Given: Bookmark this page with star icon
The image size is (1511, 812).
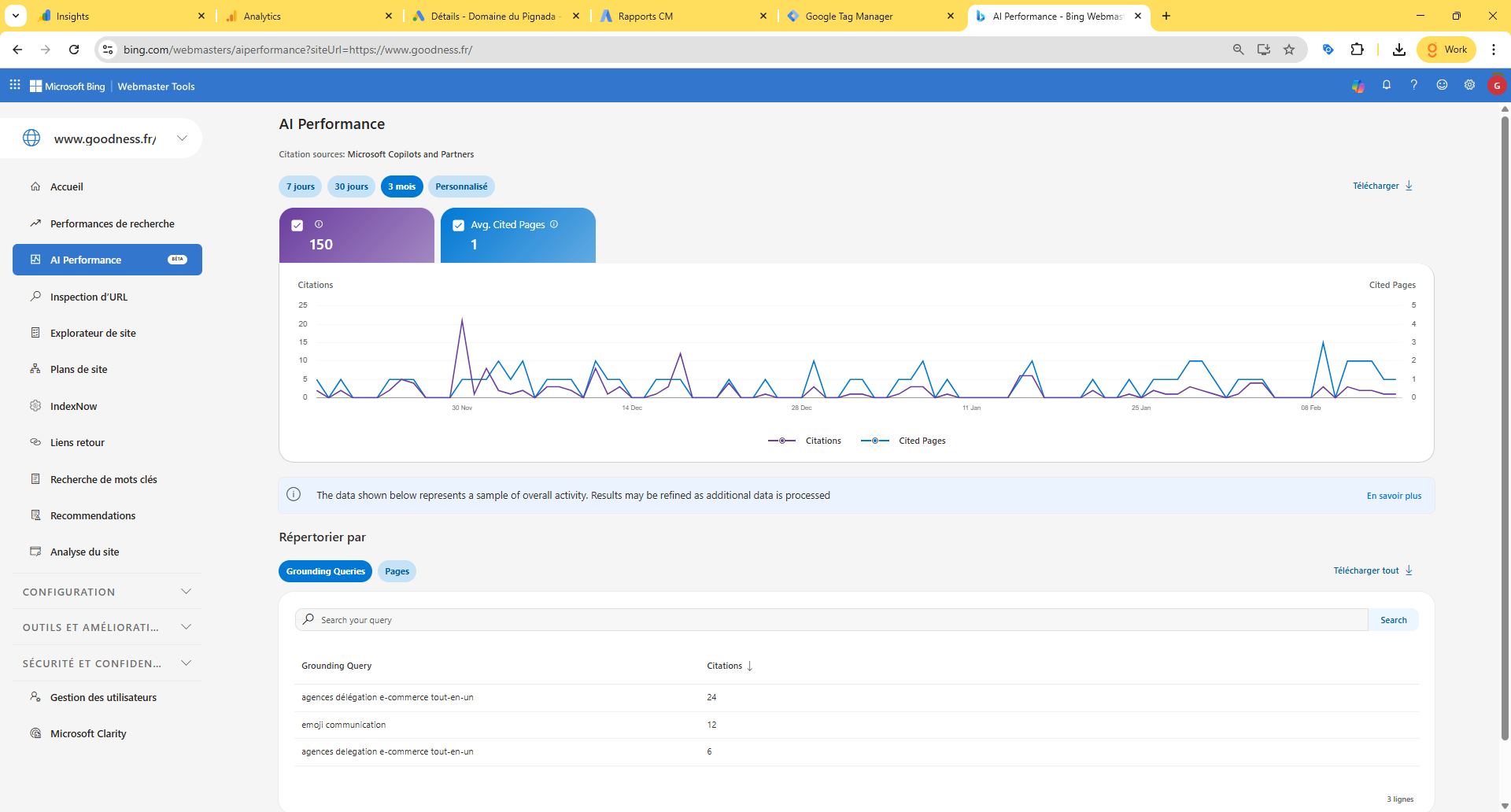Looking at the screenshot, I should pyautogui.click(x=1289, y=50).
